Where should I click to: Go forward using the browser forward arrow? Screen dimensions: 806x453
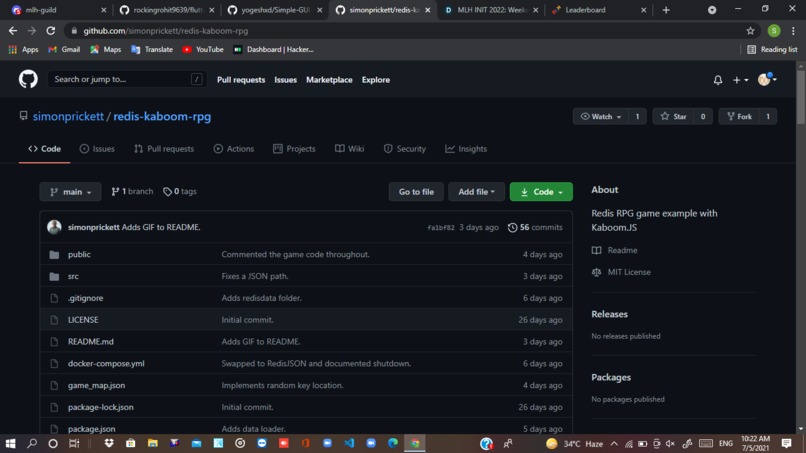pos(32,31)
